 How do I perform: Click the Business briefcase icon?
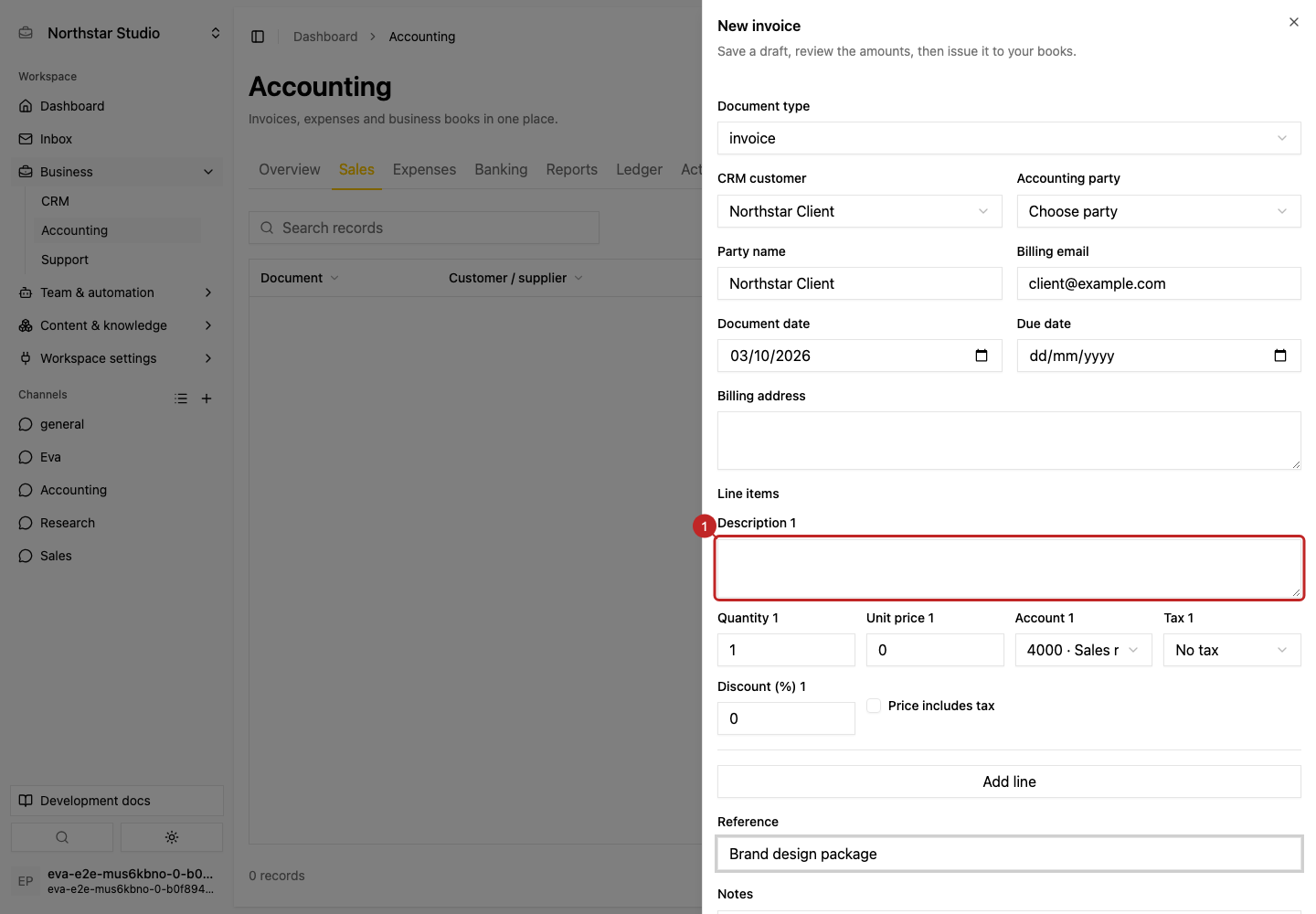click(x=26, y=172)
